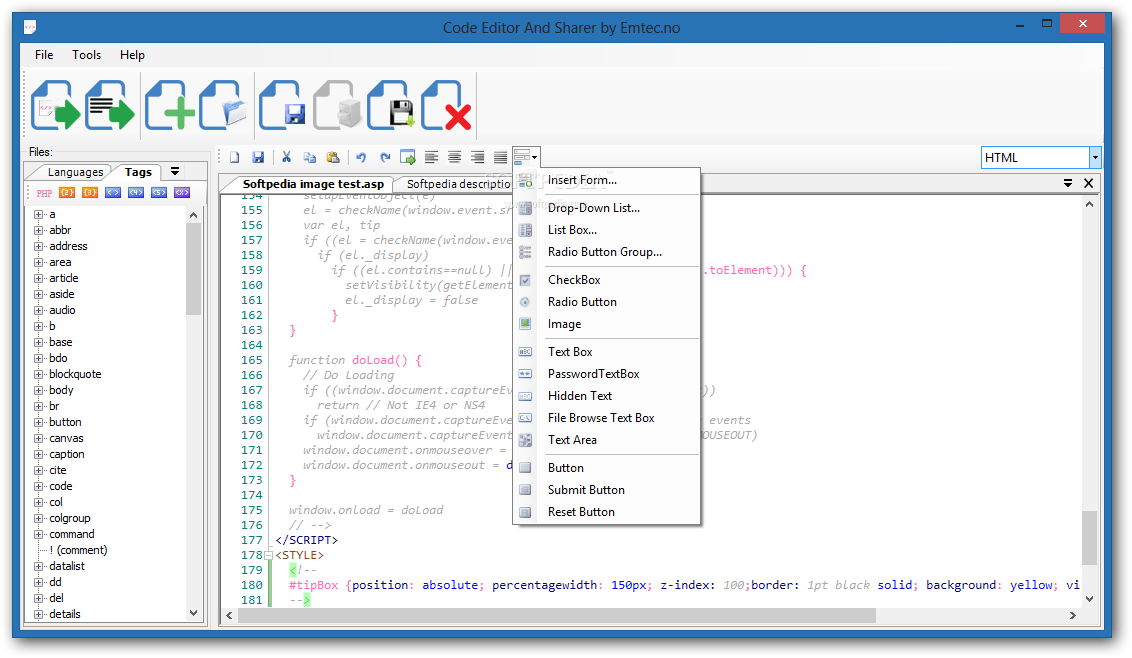Open a file using the folder document icon
Viewport: 1132px width, 658px height.
pos(223,105)
